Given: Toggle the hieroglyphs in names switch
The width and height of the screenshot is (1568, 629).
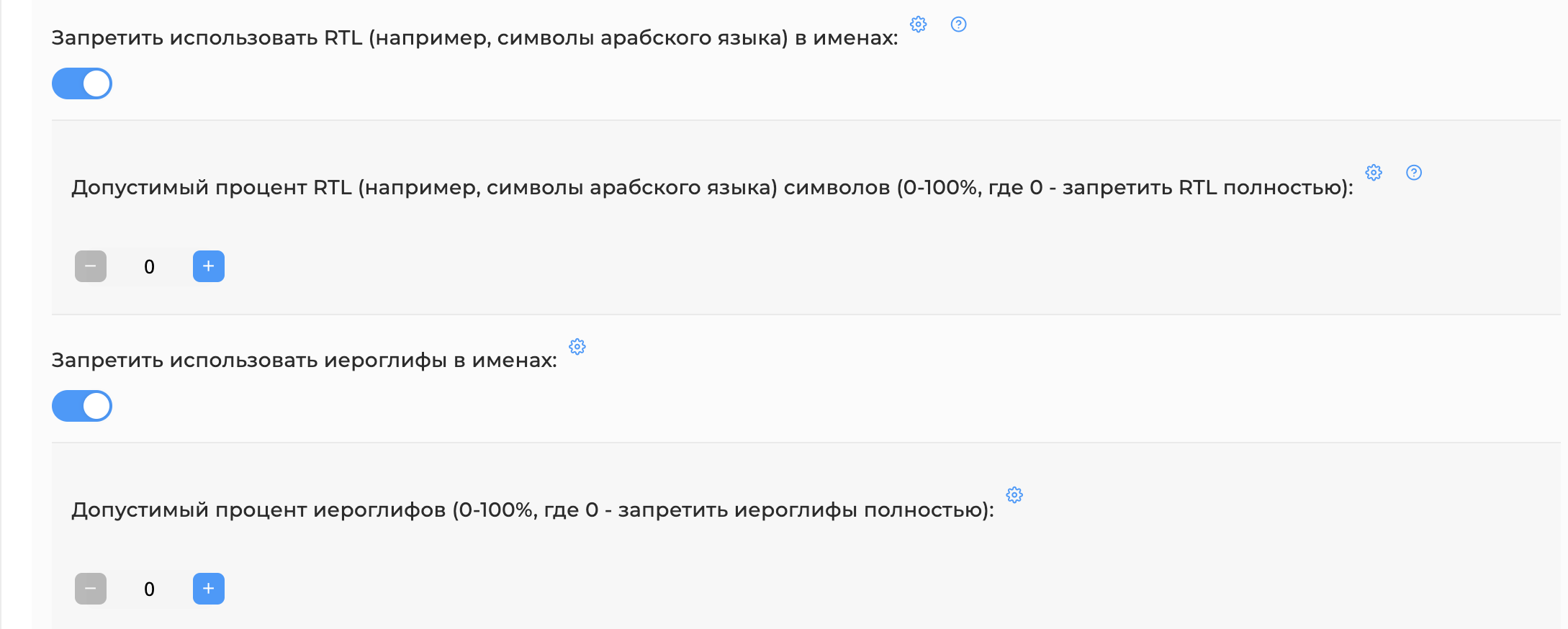Looking at the screenshot, I should (x=82, y=406).
